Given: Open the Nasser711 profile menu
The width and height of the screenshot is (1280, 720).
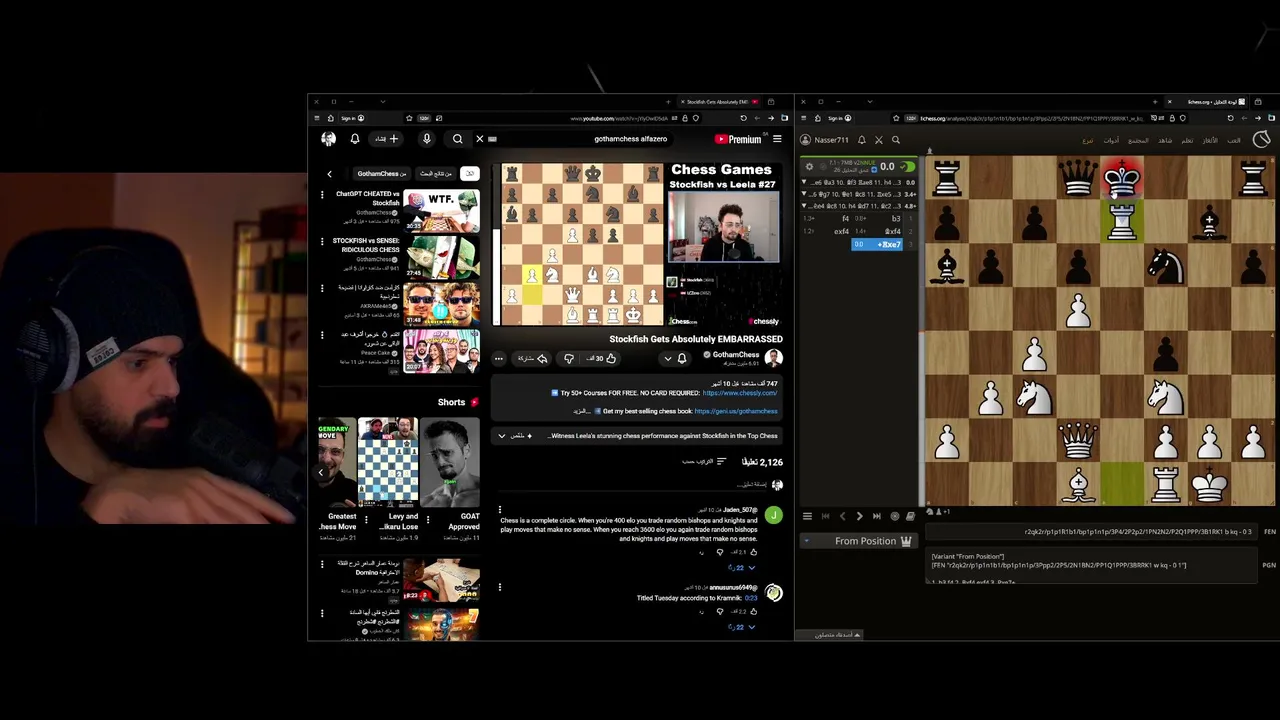Looking at the screenshot, I should (825, 140).
